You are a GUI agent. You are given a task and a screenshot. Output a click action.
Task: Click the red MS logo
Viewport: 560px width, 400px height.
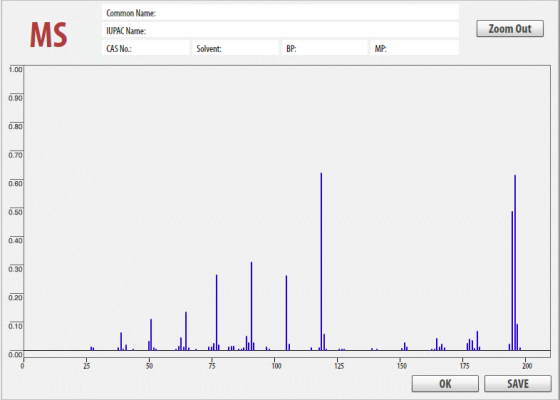[49, 35]
